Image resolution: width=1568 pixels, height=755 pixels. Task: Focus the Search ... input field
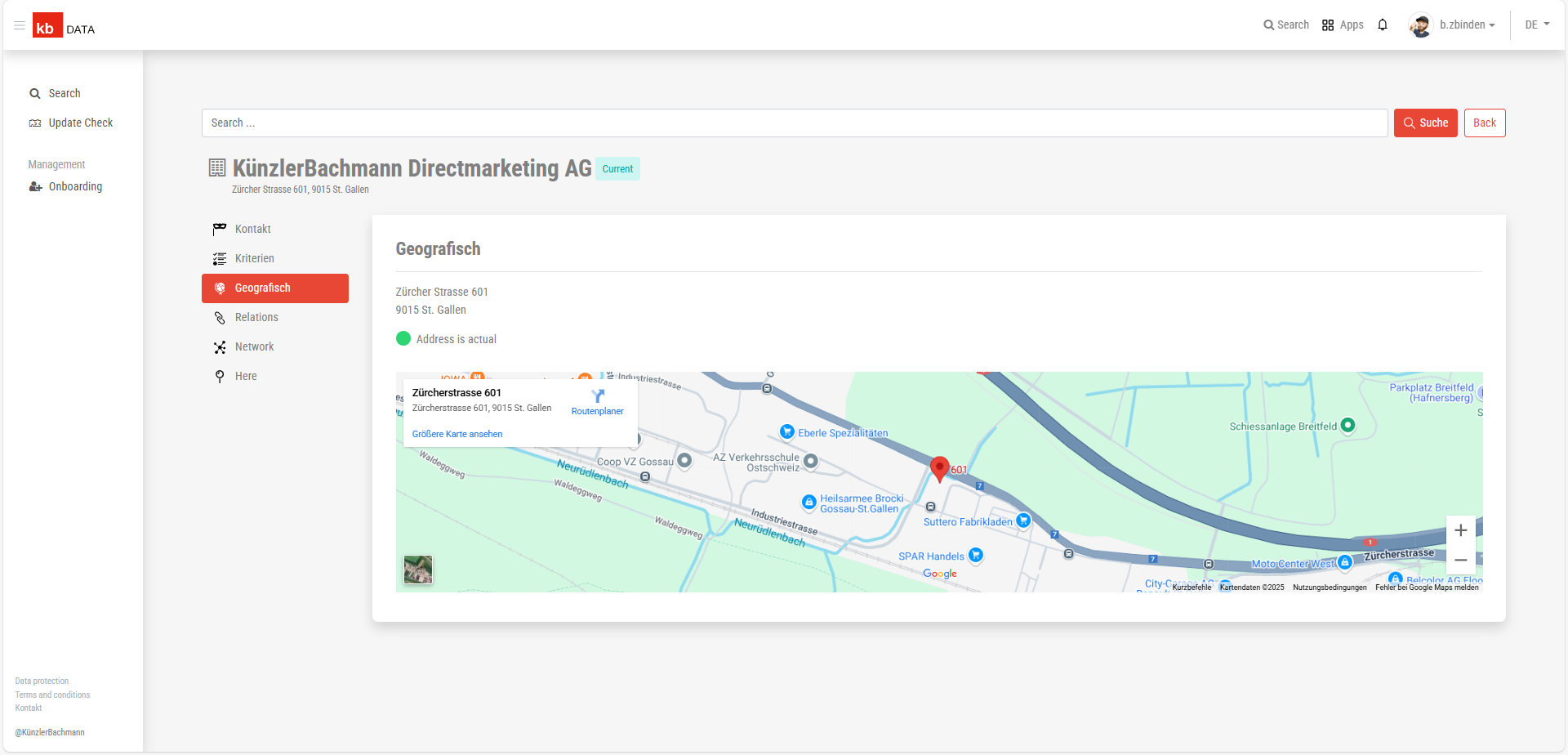click(x=795, y=123)
